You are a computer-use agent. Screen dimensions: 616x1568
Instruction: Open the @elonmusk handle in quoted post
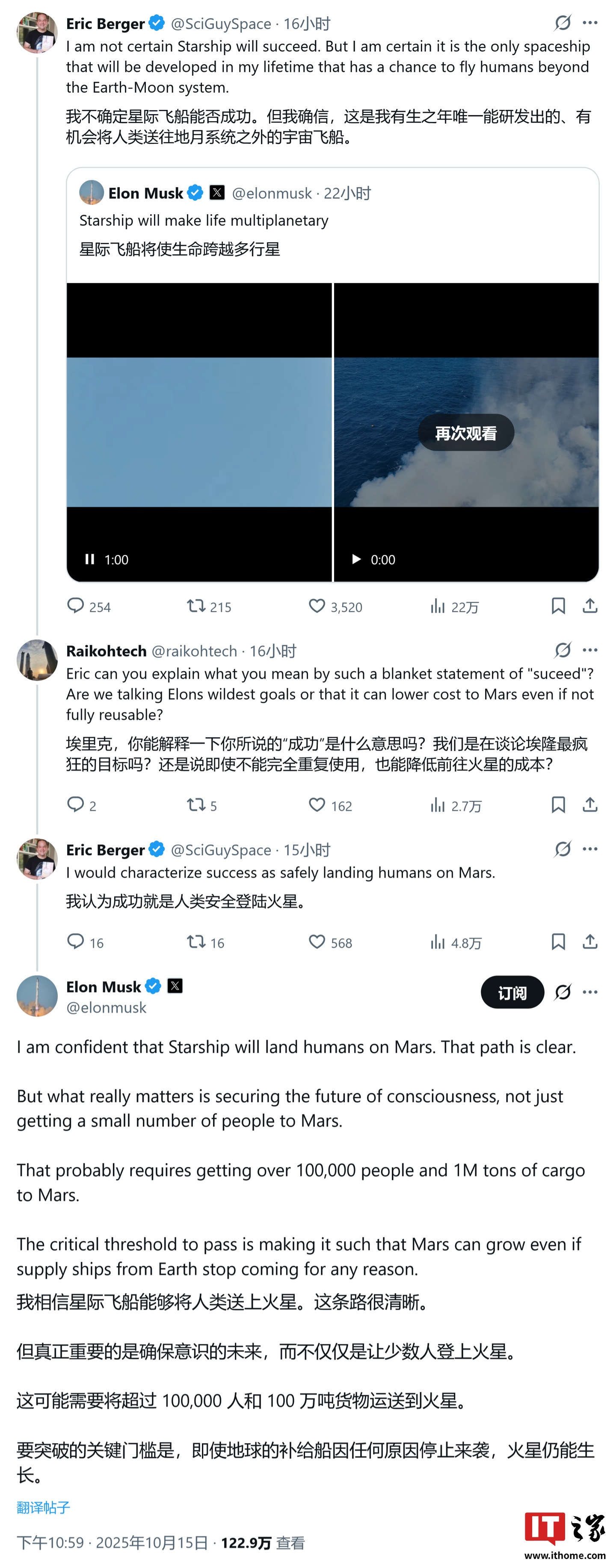272,193
